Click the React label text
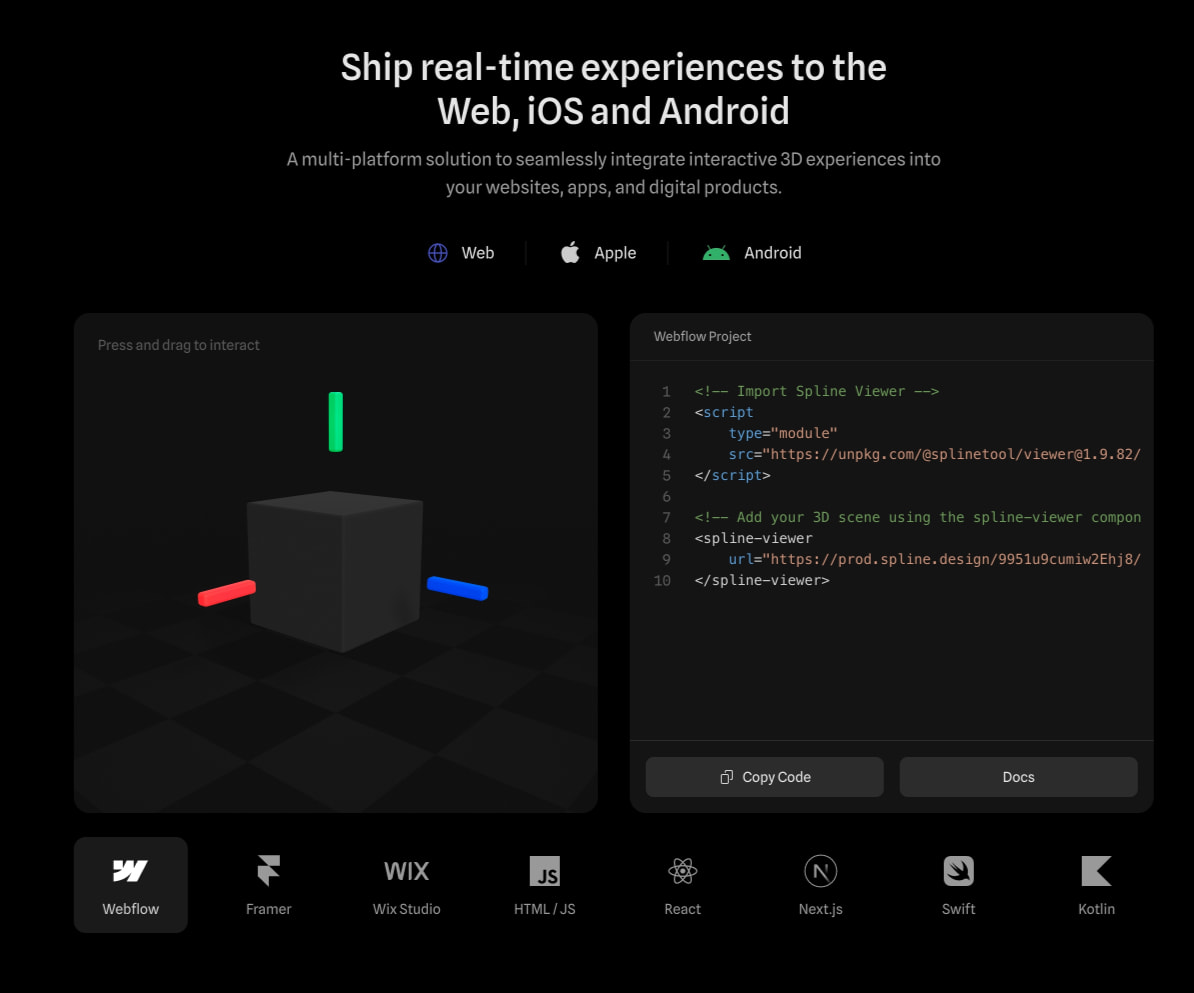The width and height of the screenshot is (1194, 993). [x=682, y=909]
